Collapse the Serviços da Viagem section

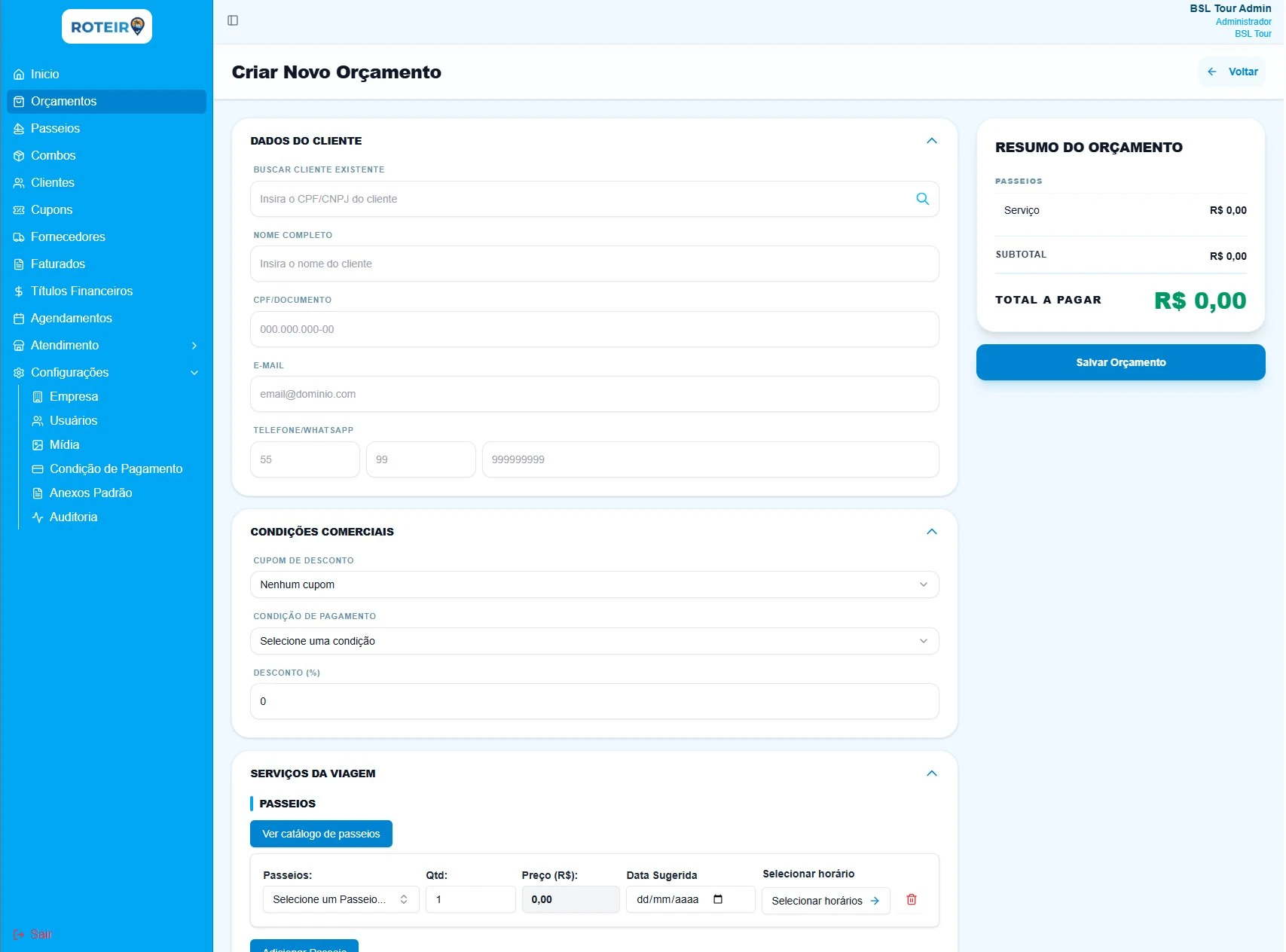[x=931, y=773]
